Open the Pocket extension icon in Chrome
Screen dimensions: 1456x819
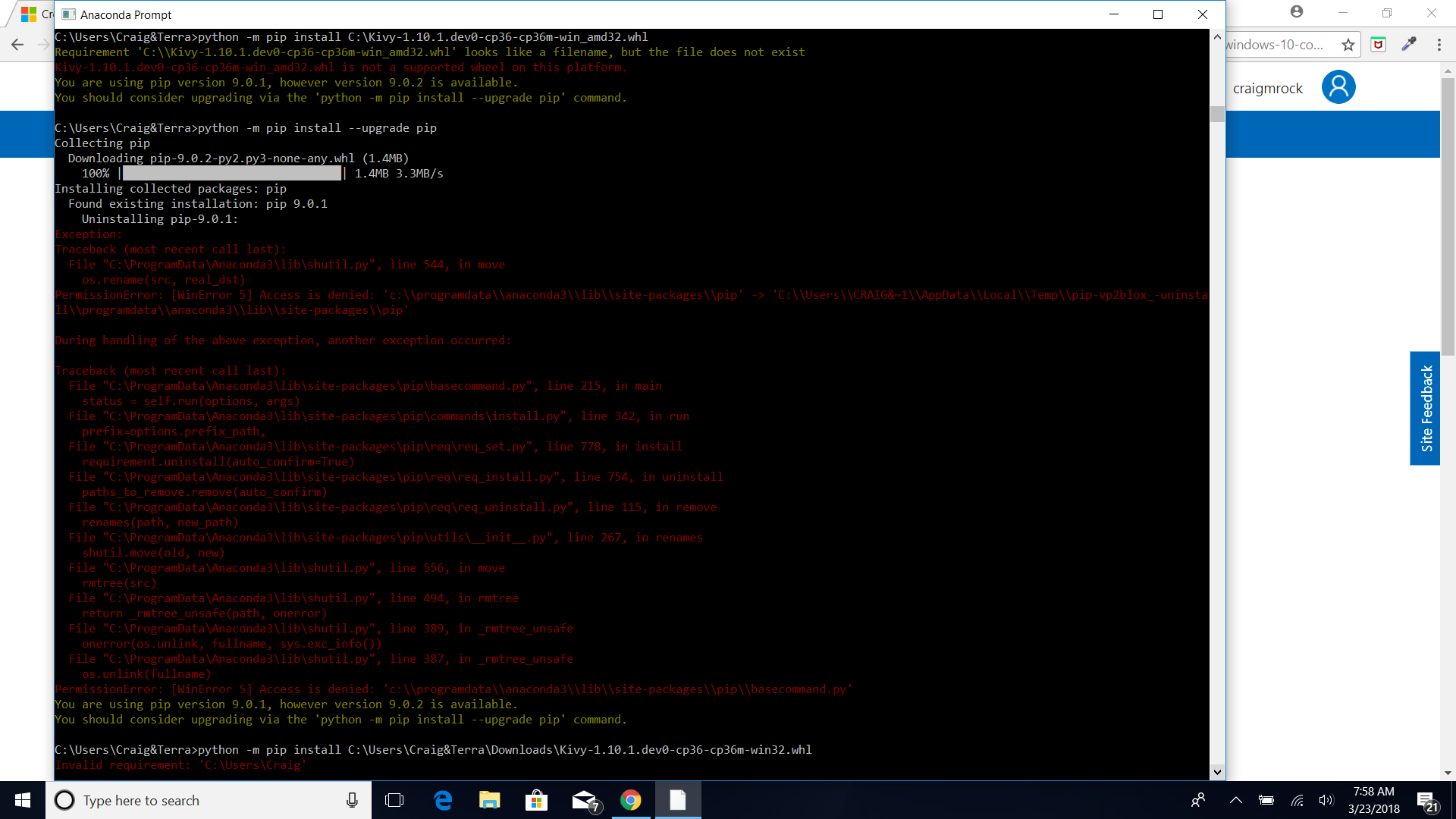[x=1379, y=45]
